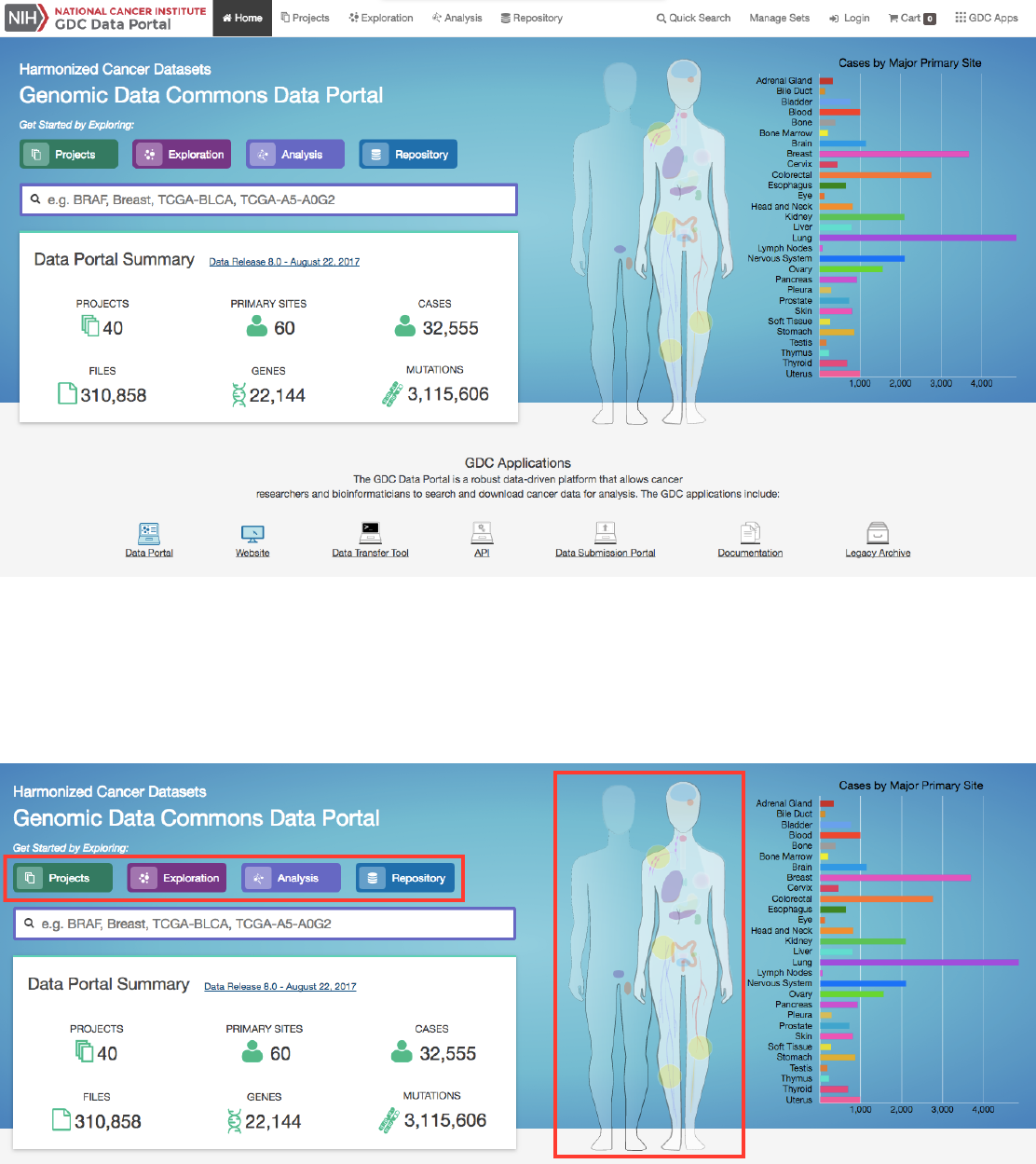Click the Exploration button in the lower enlarged banner
1036x1164 pixels.
pyautogui.click(x=177, y=878)
